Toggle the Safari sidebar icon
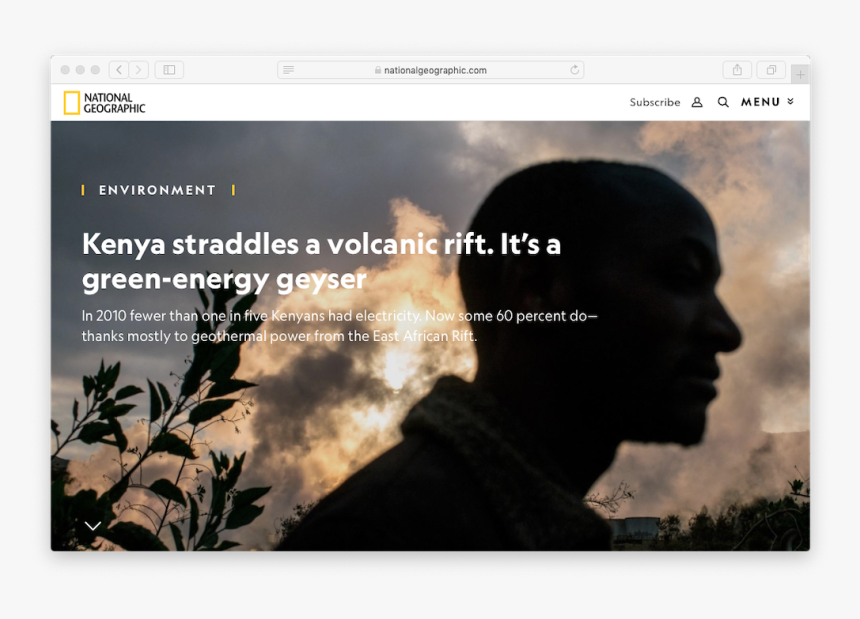The height and width of the screenshot is (619, 860). point(169,70)
